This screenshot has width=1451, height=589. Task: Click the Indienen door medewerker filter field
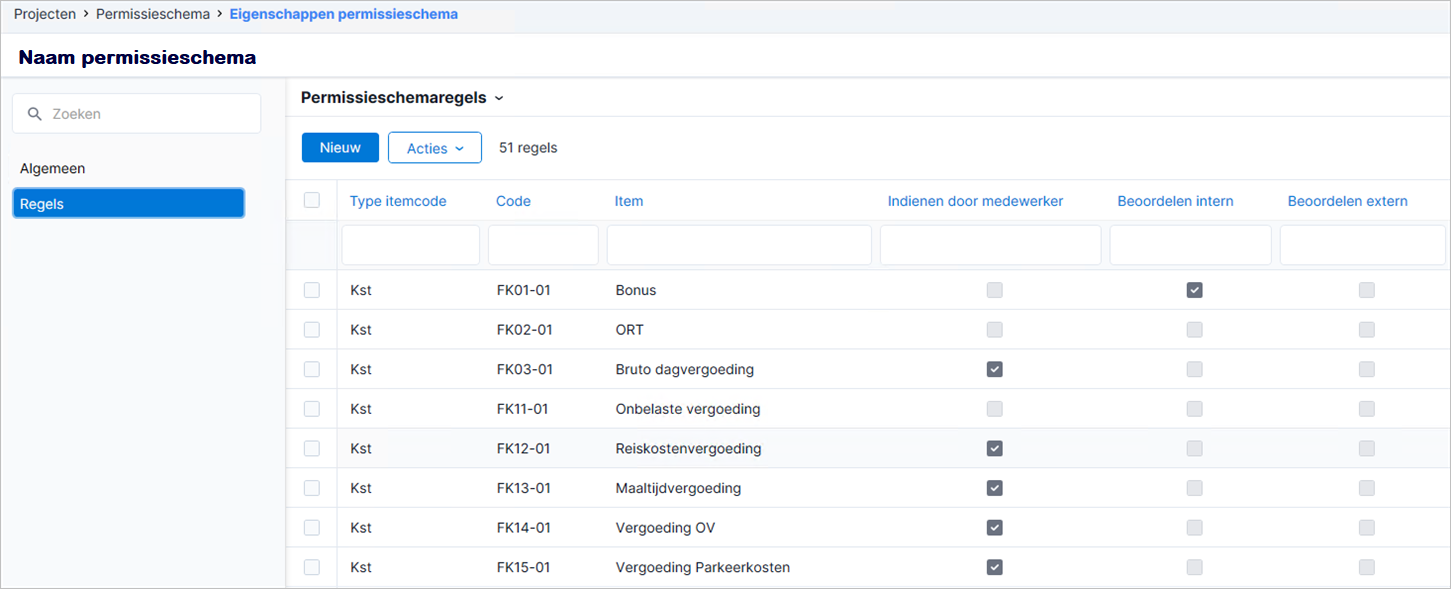[x=990, y=245]
